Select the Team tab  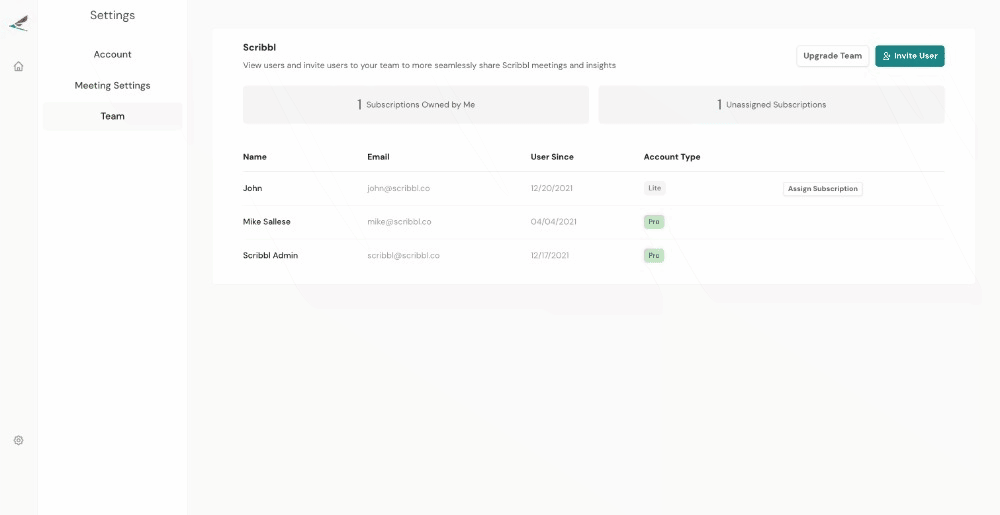pyautogui.click(x=112, y=116)
